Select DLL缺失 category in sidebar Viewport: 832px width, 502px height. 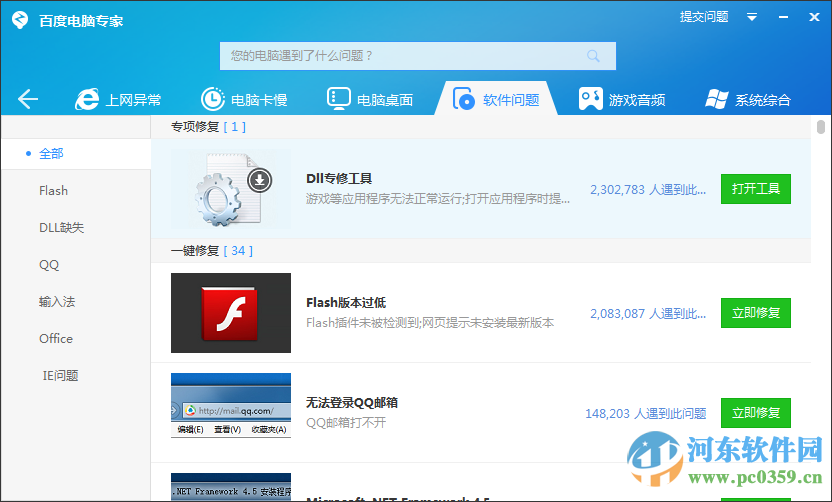click(62, 228)
